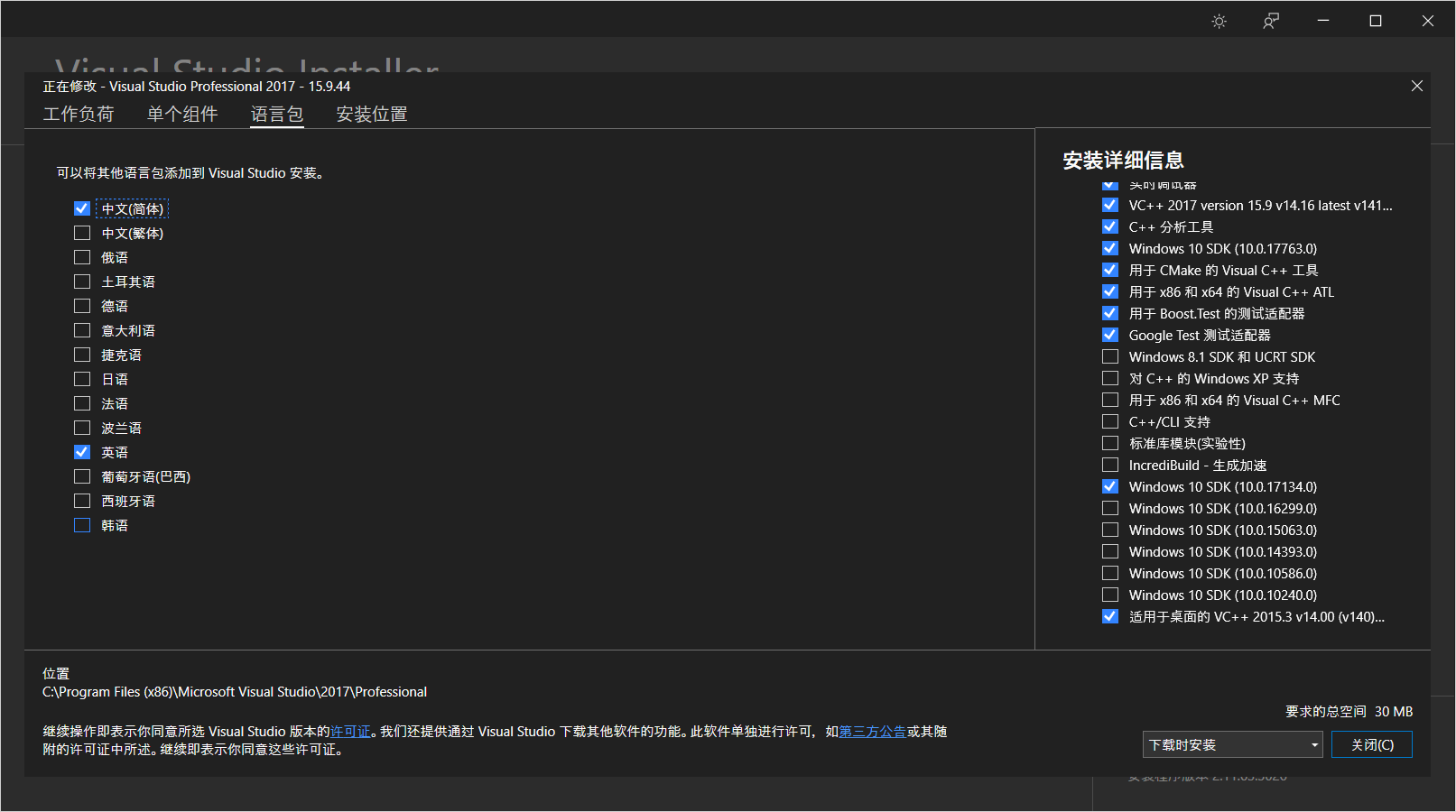
Task: Check Windows 8.1 SDK 和 UCRT SDK
Action: pyautogui.click(x=1110, y=356)
